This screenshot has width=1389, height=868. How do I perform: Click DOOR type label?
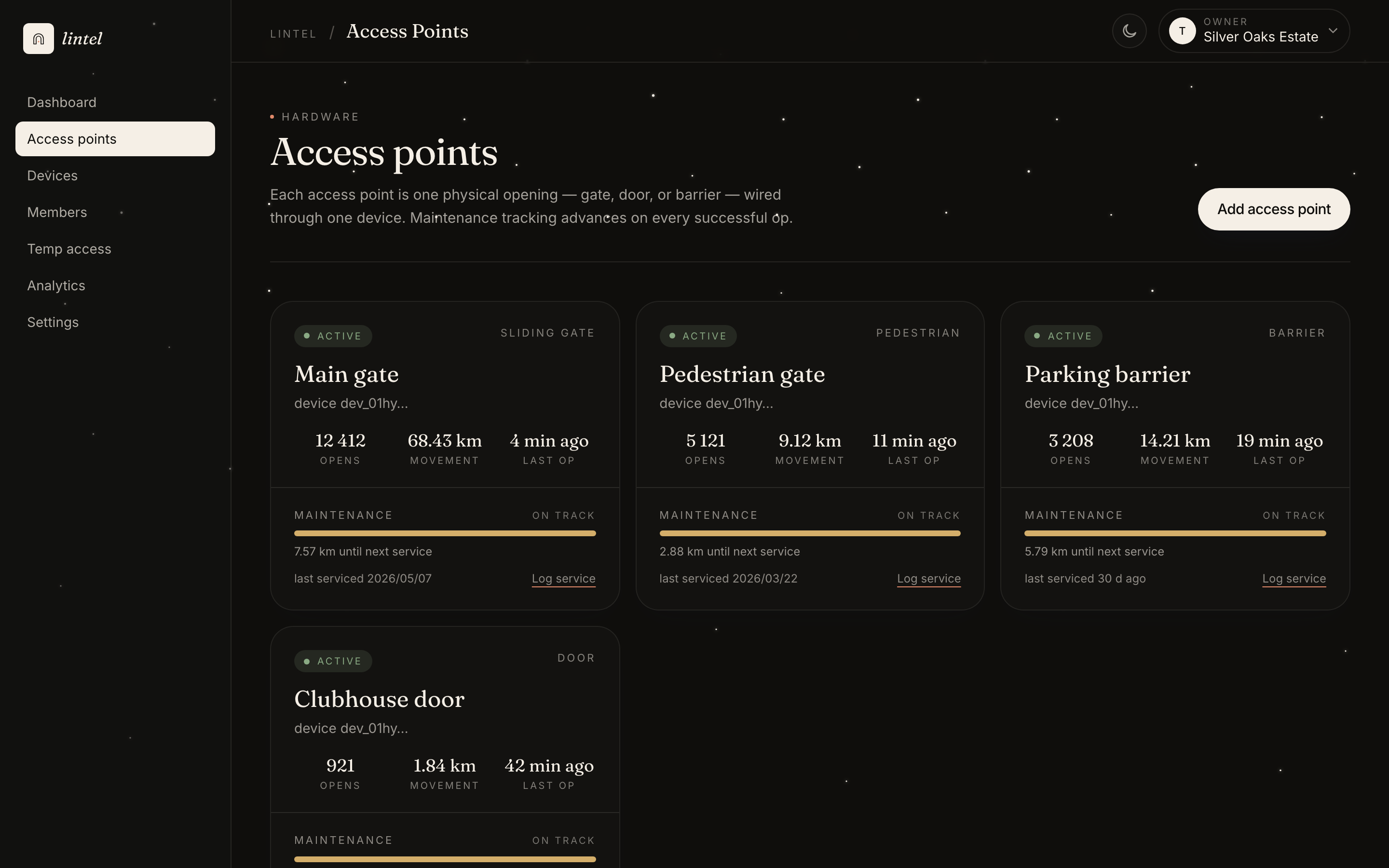[x=576, y=658]
